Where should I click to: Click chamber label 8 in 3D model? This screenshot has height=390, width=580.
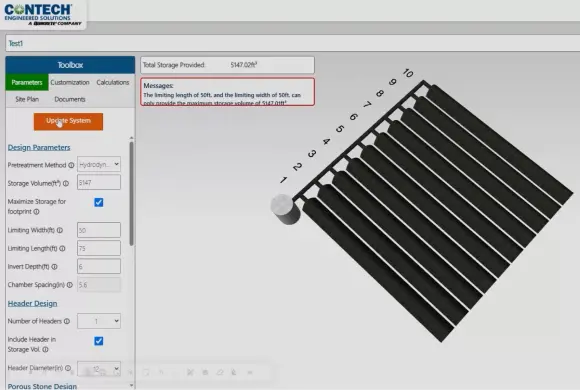pyautogui.click(x=380, y=94)
